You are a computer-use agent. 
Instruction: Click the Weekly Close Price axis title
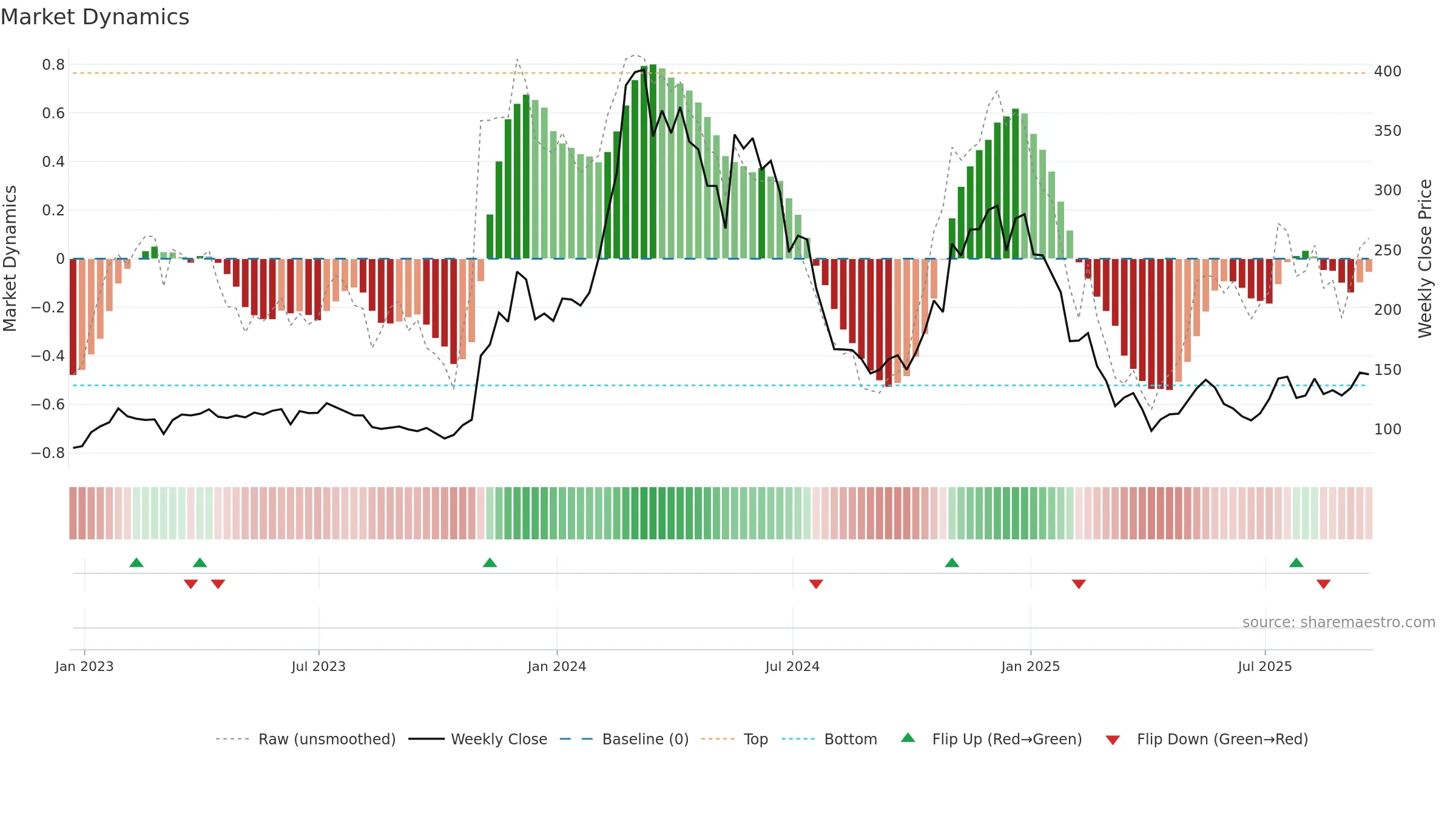coord(1425,258)
